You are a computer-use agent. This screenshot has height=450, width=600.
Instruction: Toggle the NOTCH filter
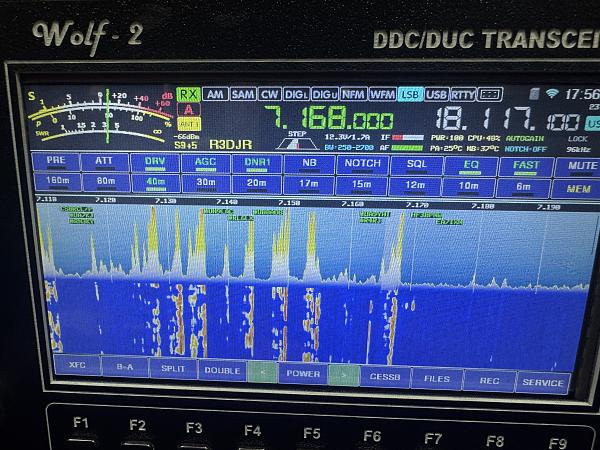click(x=362, y=164)
